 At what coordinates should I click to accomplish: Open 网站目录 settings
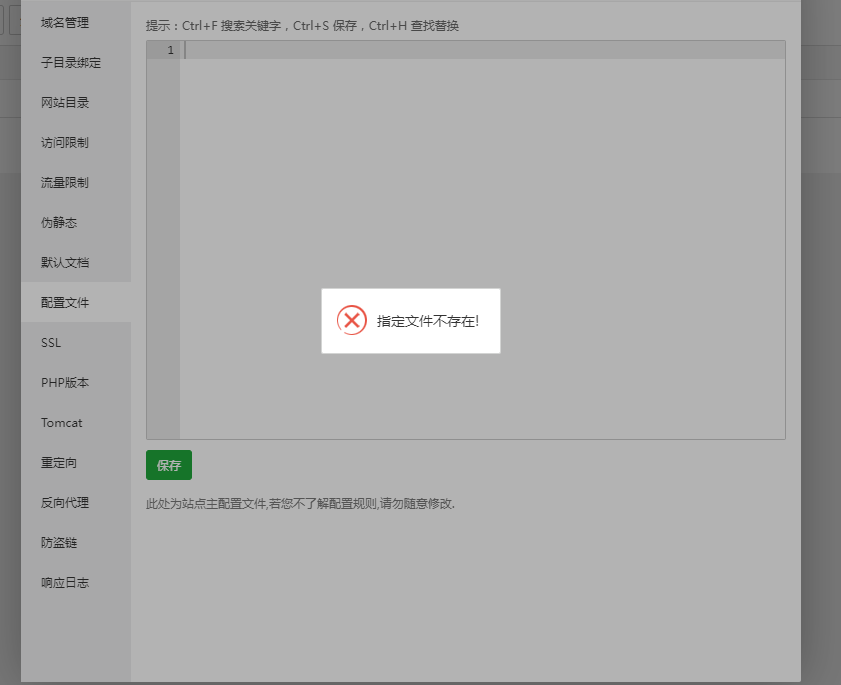tap(63, 102)
